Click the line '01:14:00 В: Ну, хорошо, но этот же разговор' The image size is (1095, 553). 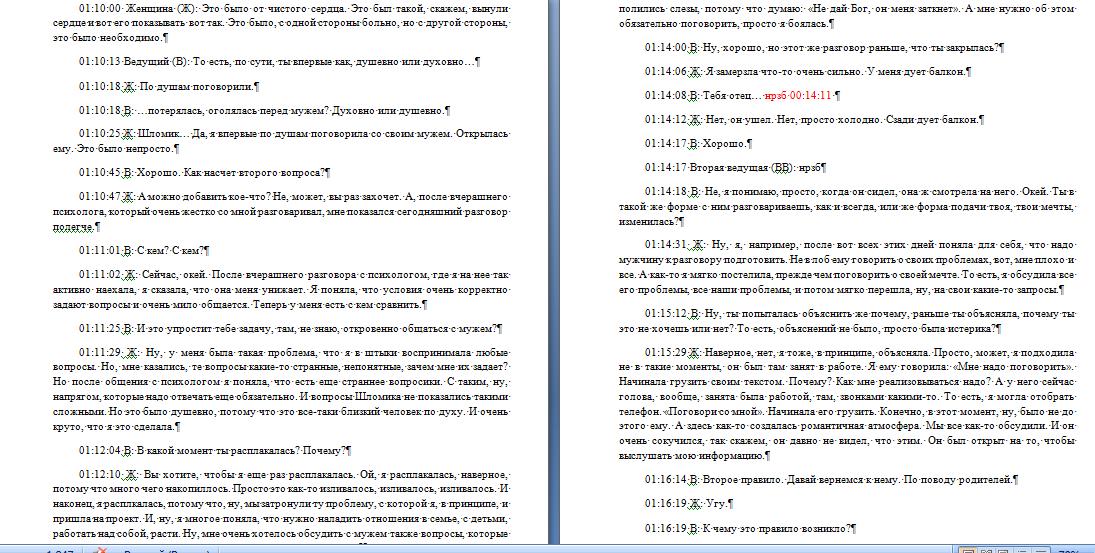(x=825, y=47)
